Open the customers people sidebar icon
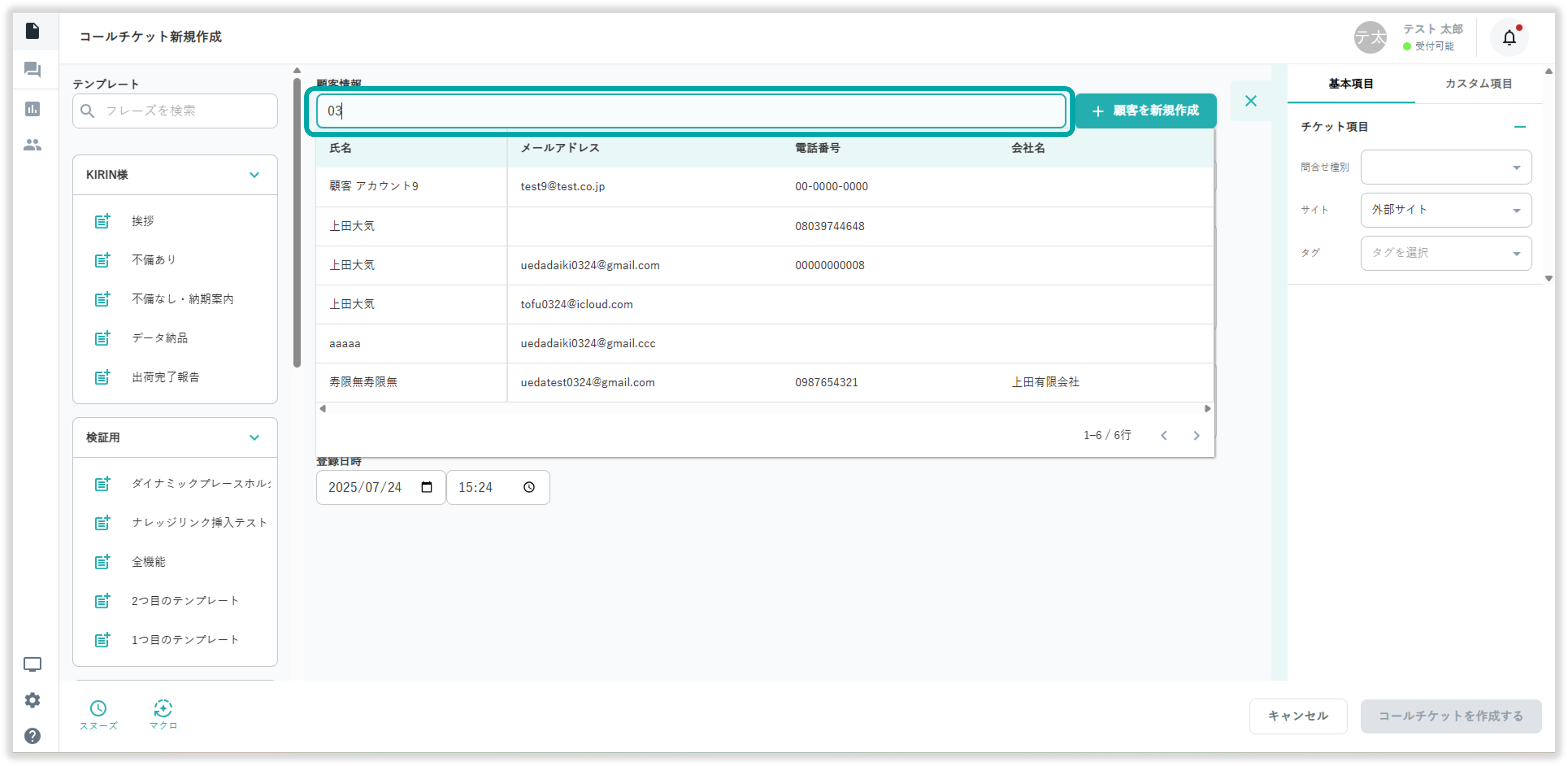This screenshot has height=766, width=1568. [32, 145]
